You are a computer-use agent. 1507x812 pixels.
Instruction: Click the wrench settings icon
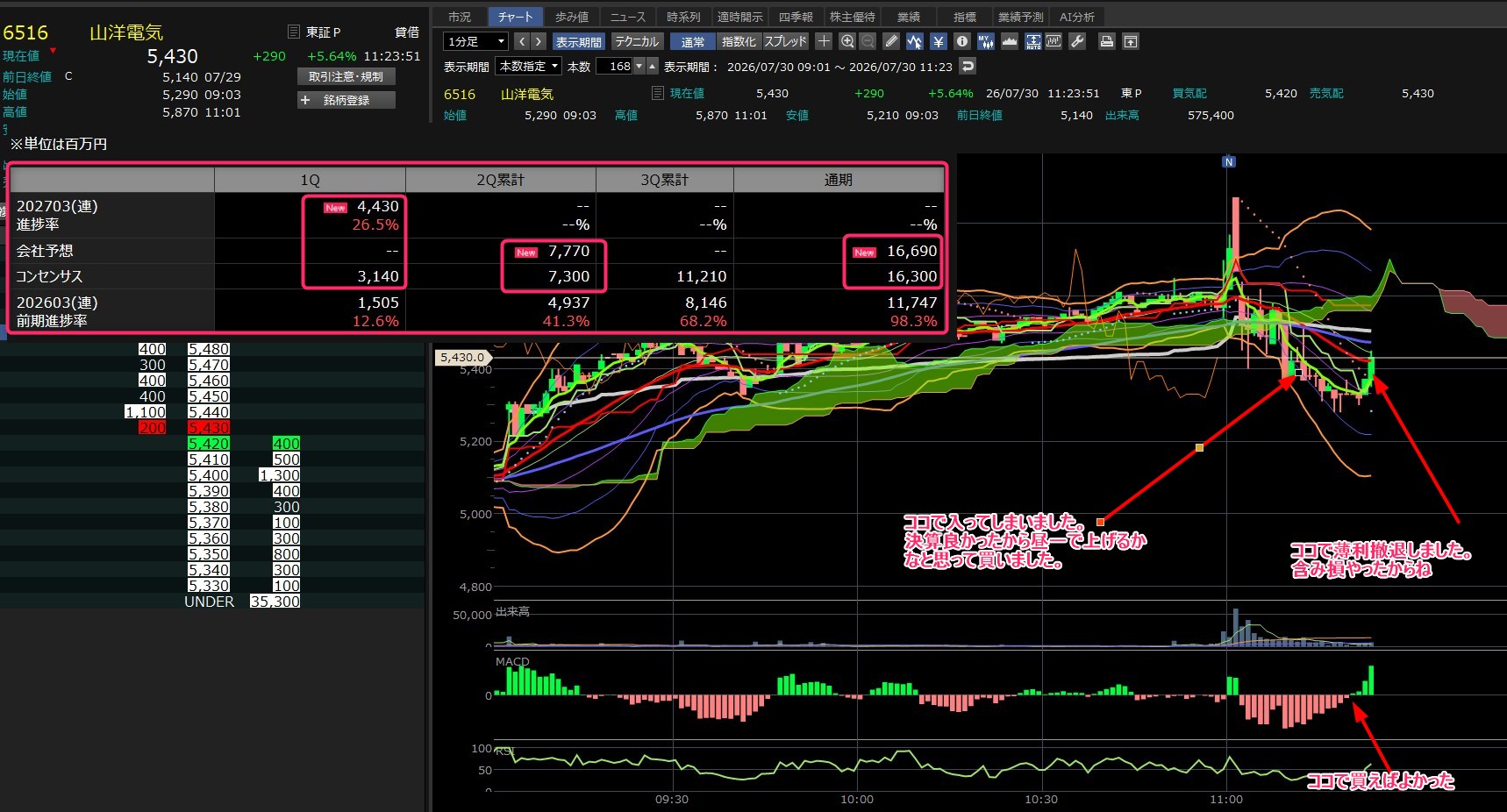point(1077,41)
